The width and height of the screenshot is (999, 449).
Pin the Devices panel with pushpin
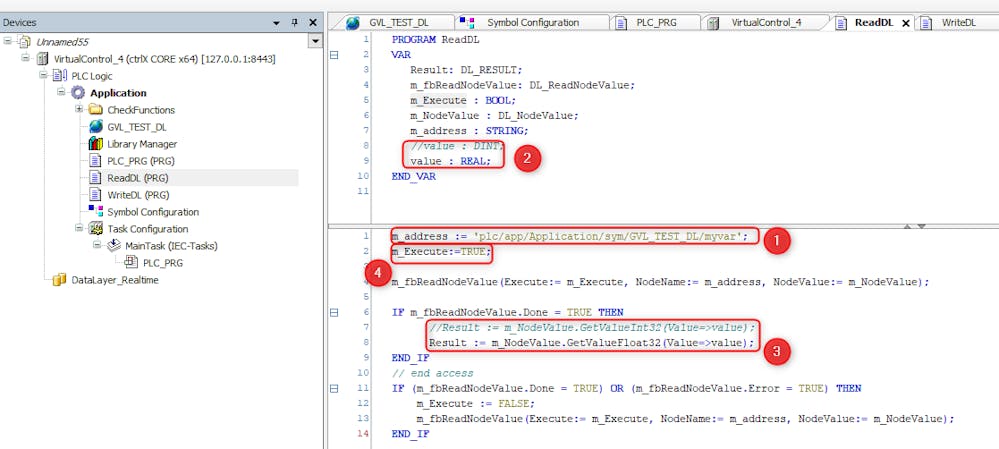tap(294, 22)
